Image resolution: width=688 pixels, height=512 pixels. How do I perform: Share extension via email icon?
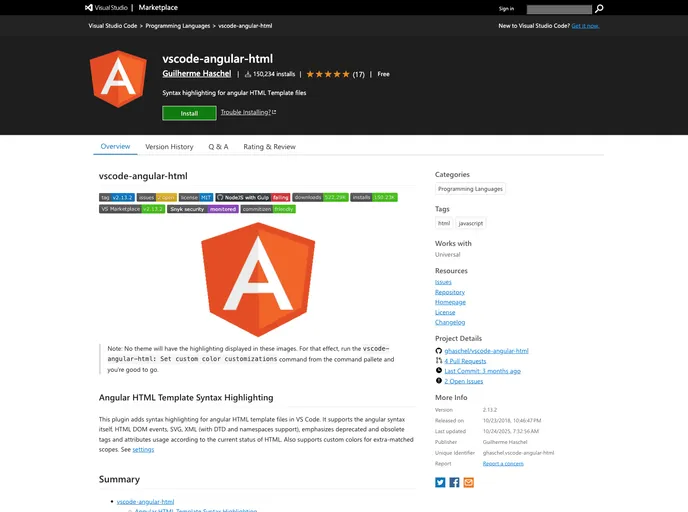click(468, 482)
